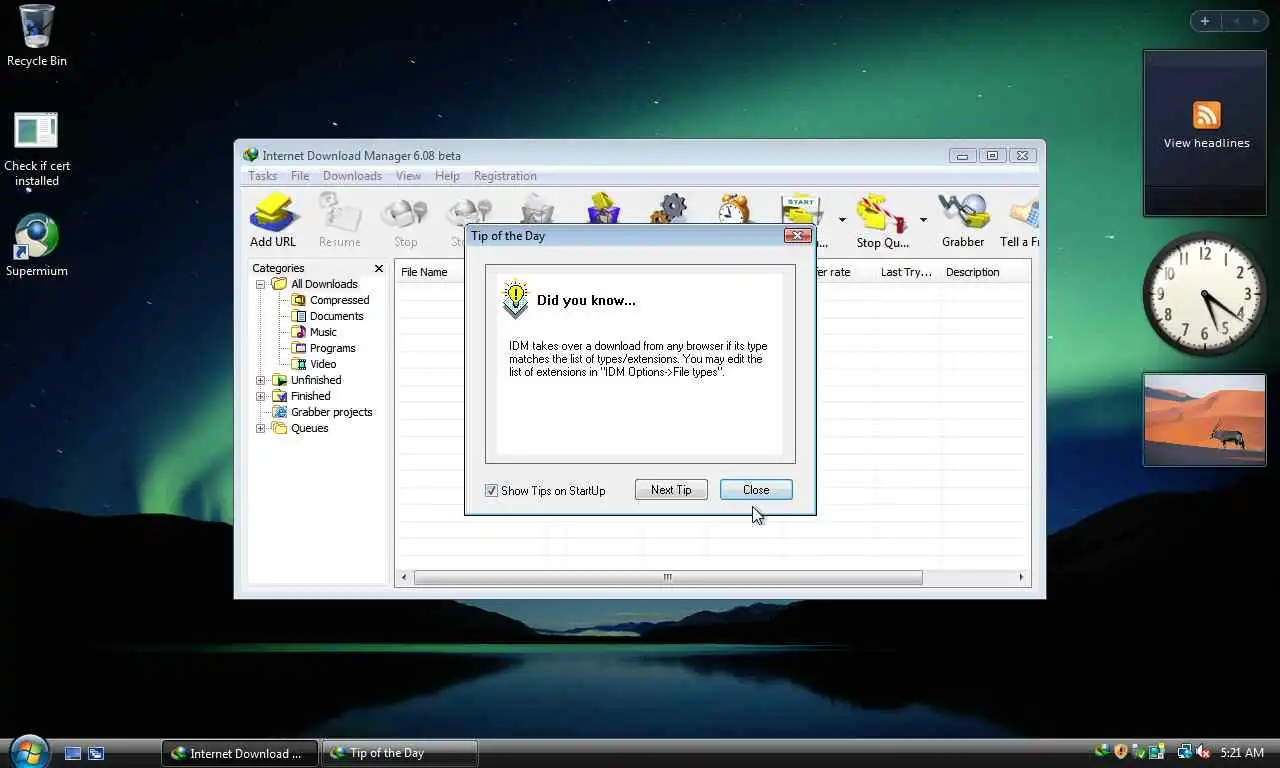Click the Last Try column header
The height and width of the screenshot is (768, 1280).
(906, 272)
